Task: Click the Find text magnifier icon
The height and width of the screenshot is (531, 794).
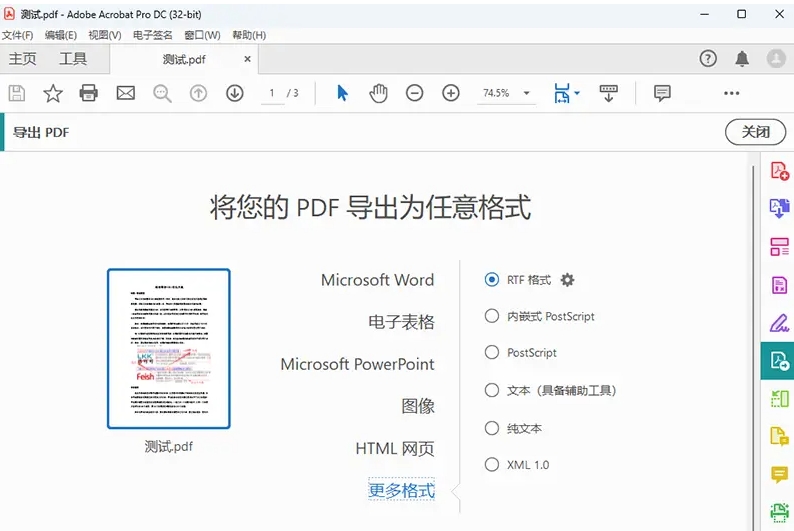Action: coord(162,93)
